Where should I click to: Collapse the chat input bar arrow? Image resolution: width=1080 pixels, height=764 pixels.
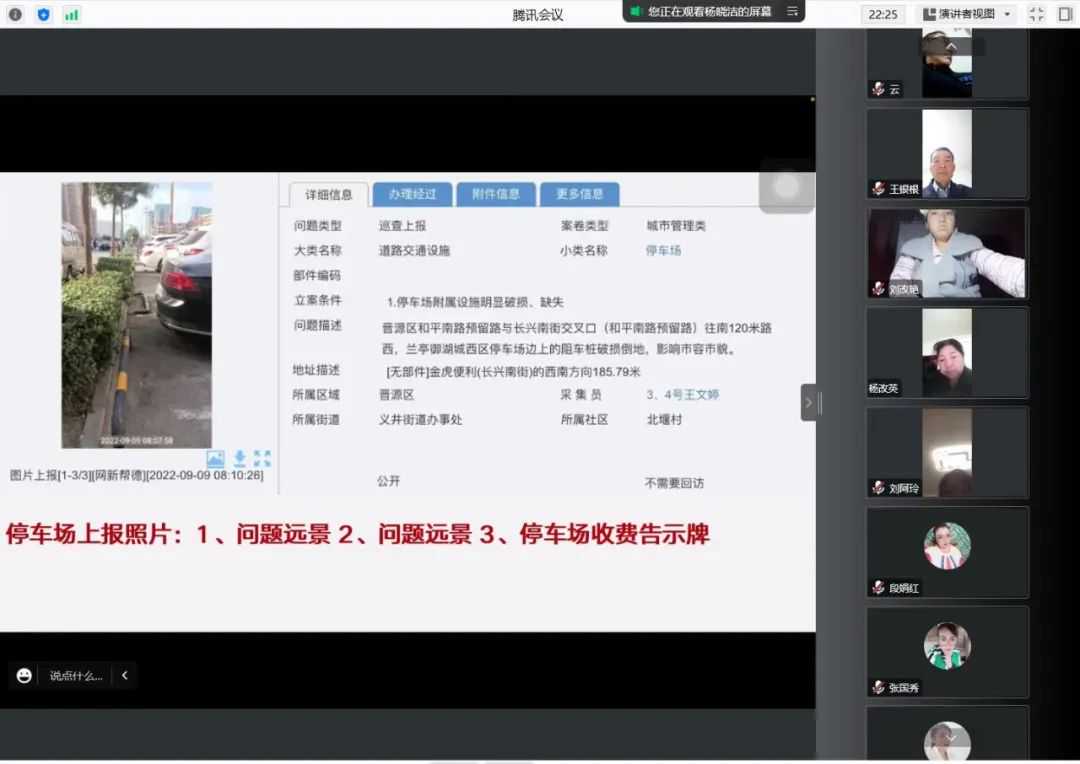pyautogui.click(x=125, y=676)
